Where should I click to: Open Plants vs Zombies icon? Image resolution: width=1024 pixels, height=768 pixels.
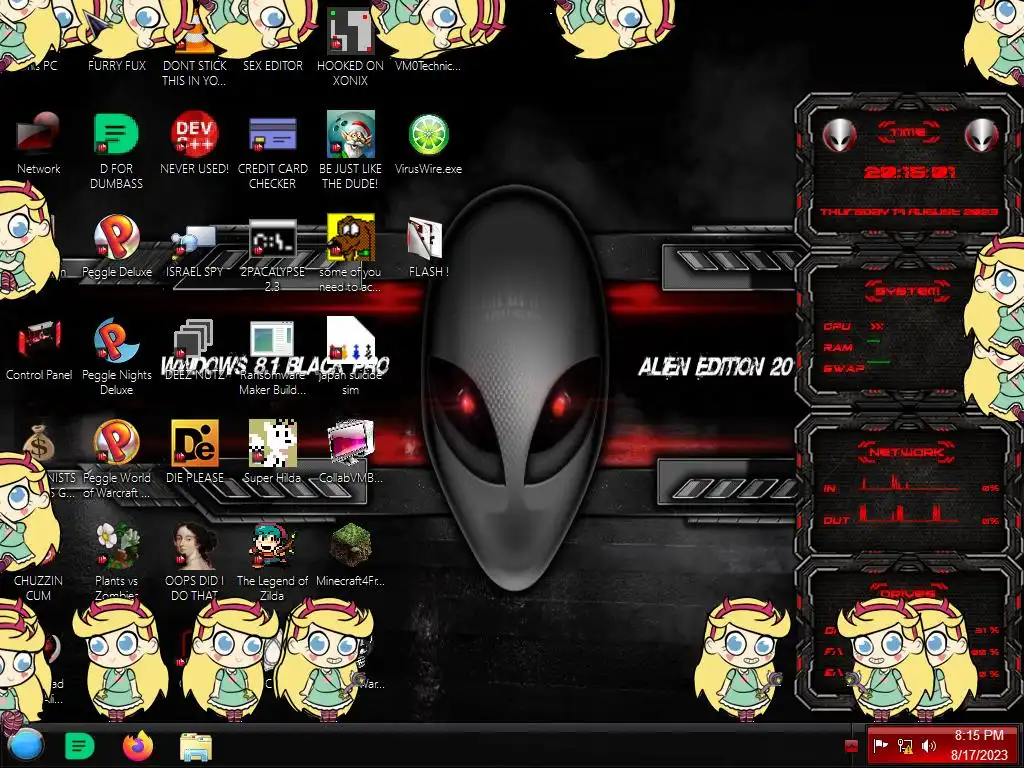[x=116, y=545]
